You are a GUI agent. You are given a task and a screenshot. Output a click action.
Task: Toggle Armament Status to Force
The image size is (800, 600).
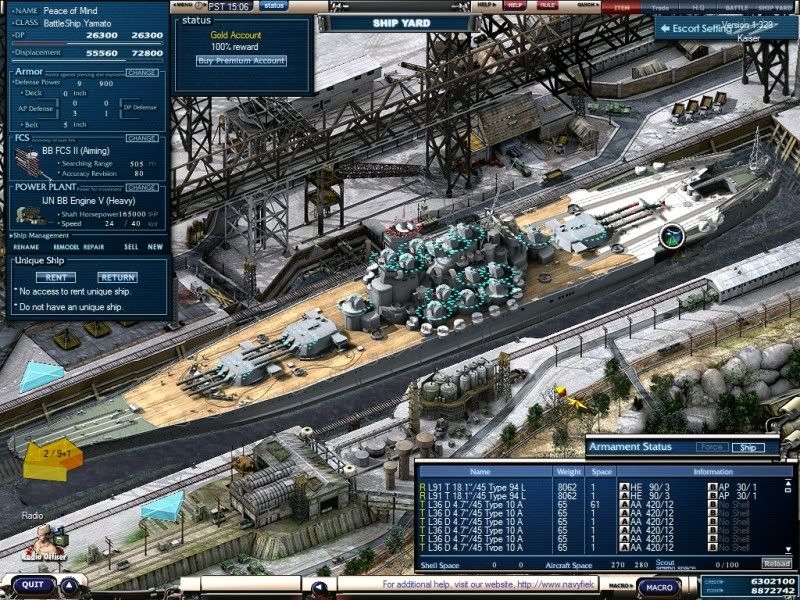[x=712, y=447]
